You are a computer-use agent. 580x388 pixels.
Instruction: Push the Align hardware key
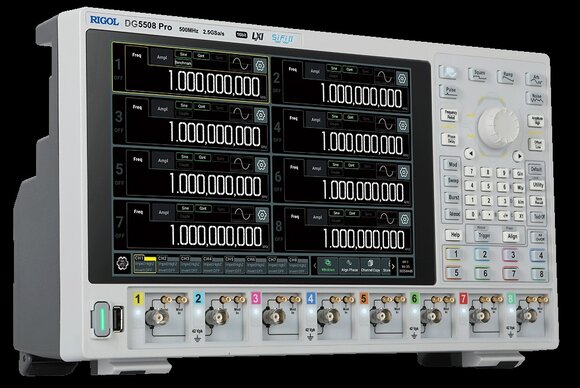[x=512, y=237]
